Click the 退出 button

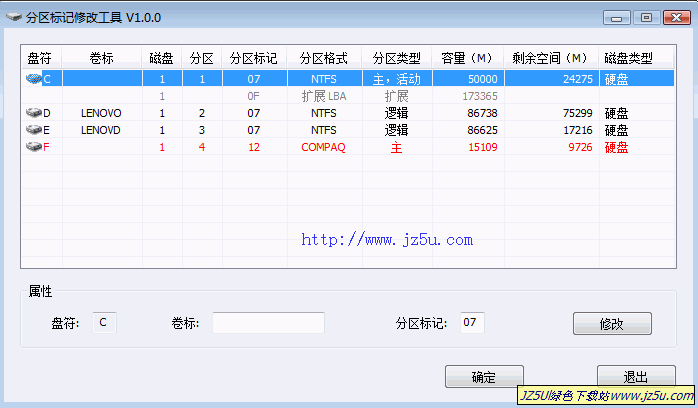coord(636,376)
